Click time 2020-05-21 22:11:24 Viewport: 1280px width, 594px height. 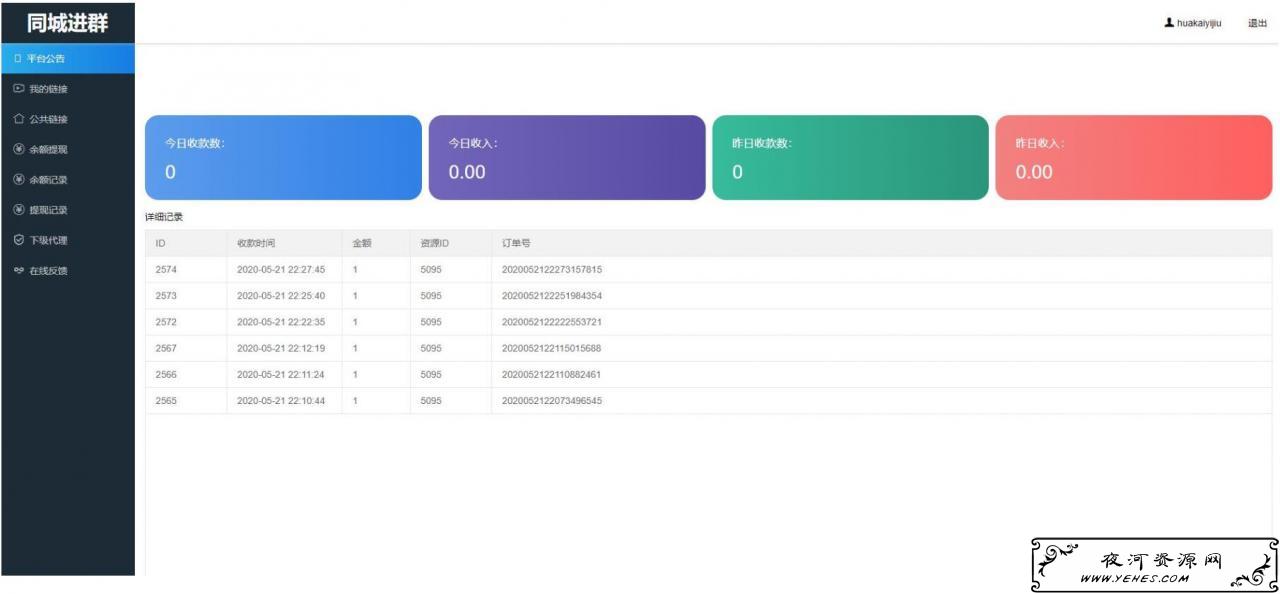281,374
